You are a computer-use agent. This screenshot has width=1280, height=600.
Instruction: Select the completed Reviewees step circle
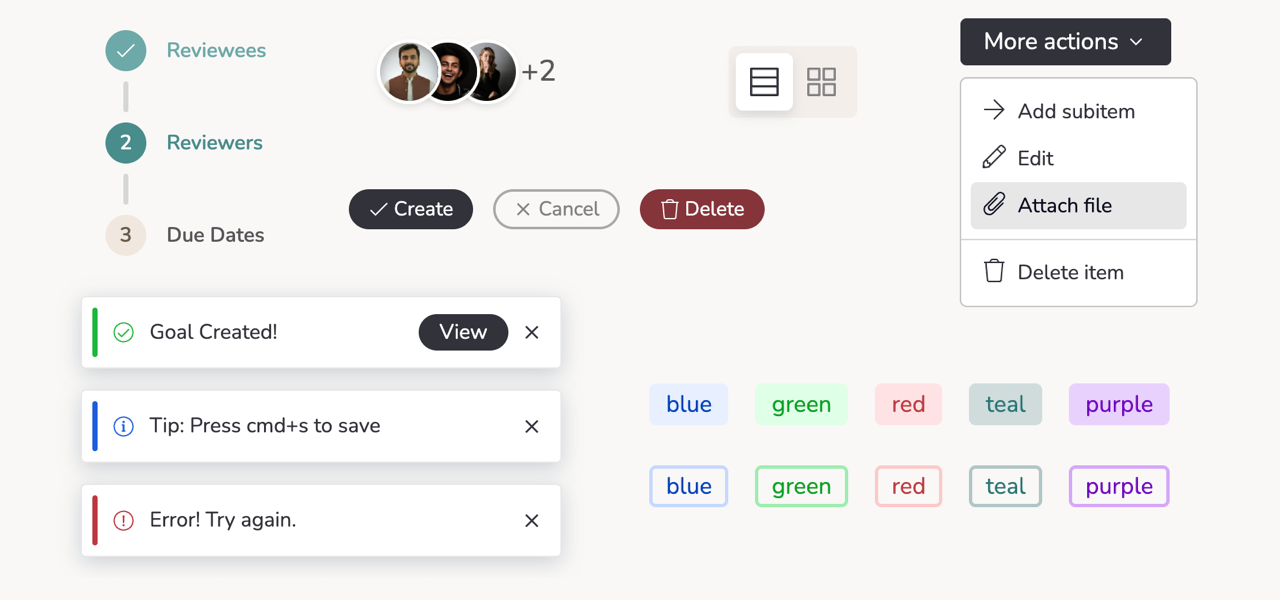click(x=125, y=50)
